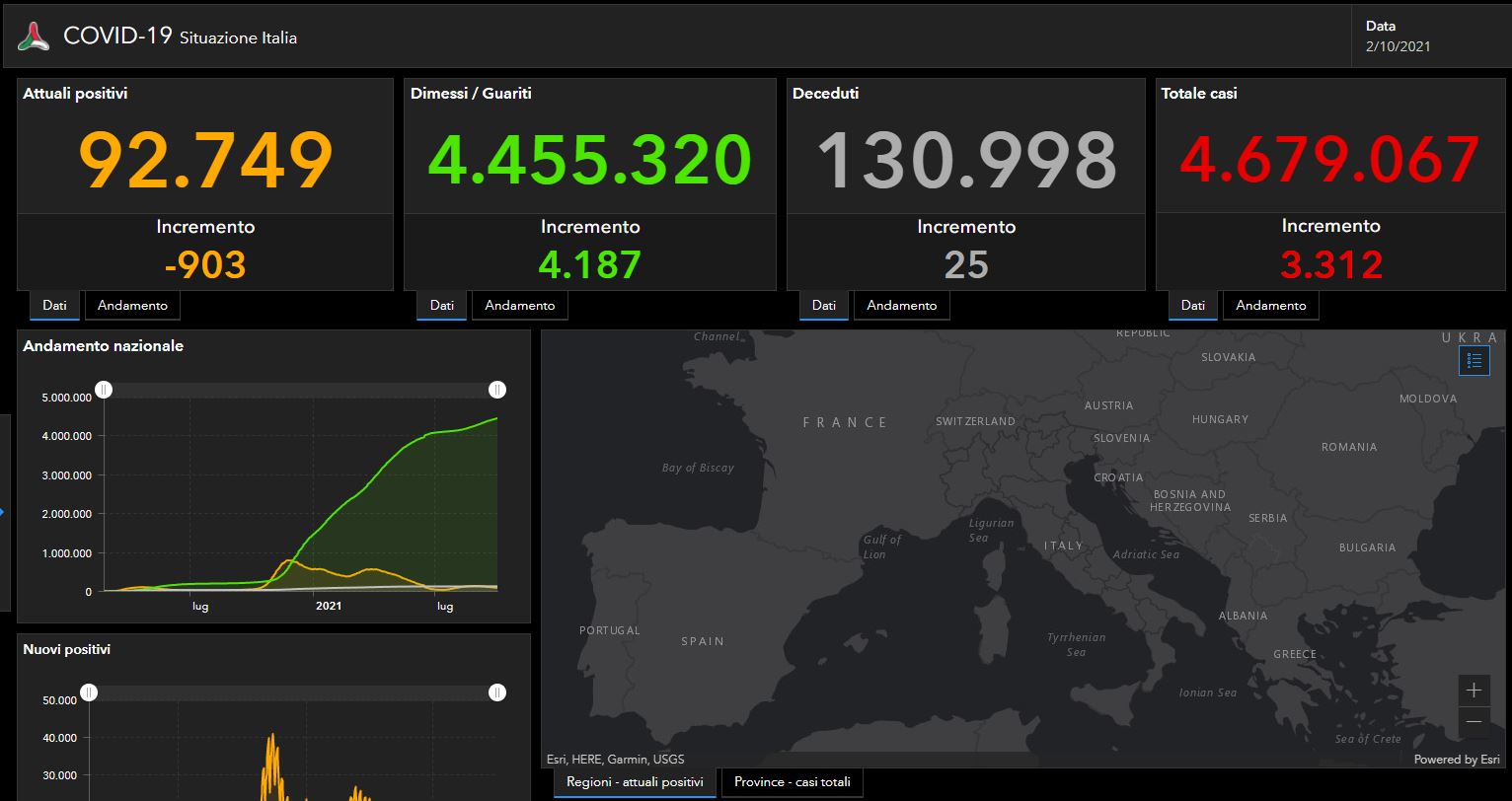Image resolution: width=1512 pixels, height=801 pixels.
Task: Select Dati tab under Totale casi
Action: (1192, 306)
